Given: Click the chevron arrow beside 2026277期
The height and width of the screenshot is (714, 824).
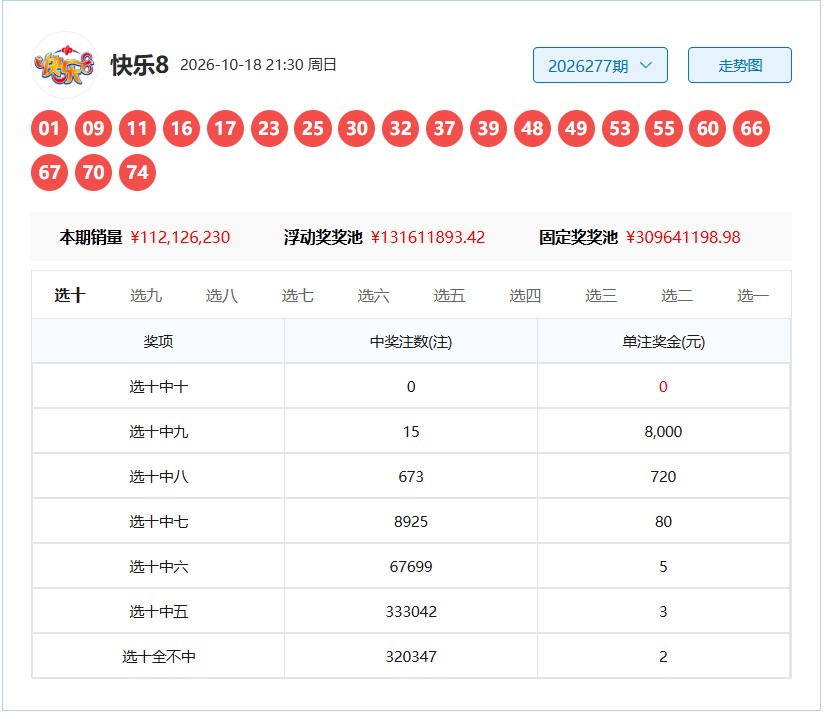Looking at the screenshot, I should pos(646,65).
